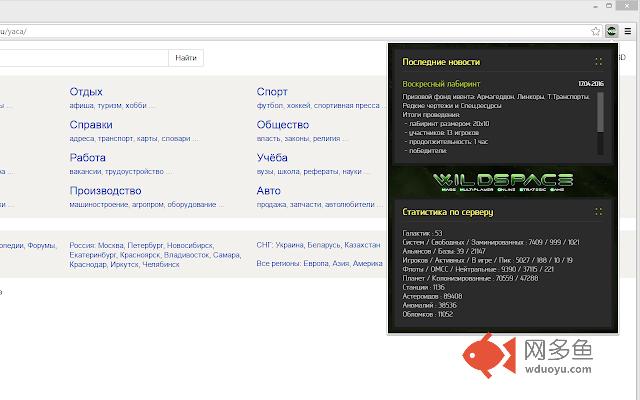Collapse the Последние новости panel via dots icon

point(598,62)
